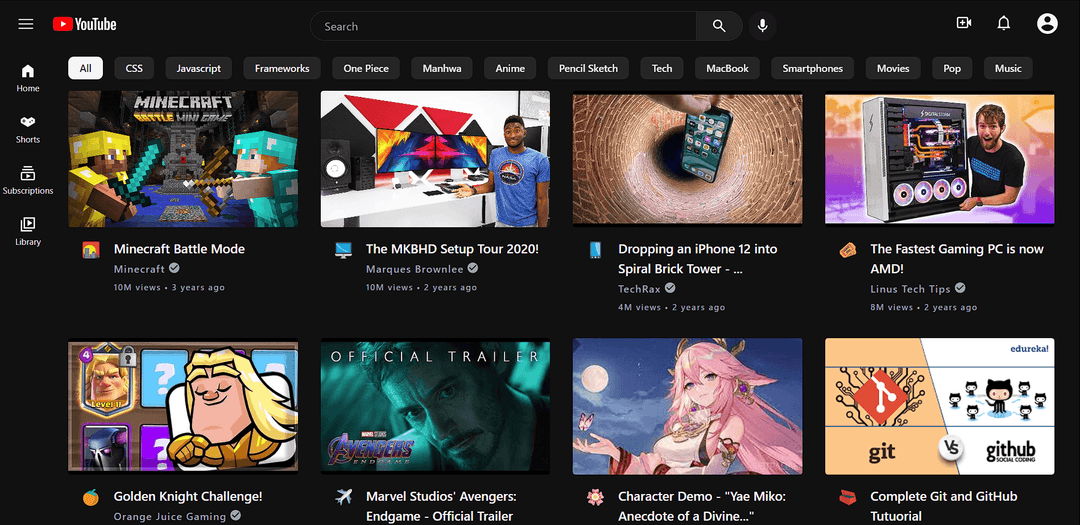The width and height of the screenshot is (1080, 525).
Task: Click verified badge beside Linus Tech Tips
Action: (x=960, y=288)
